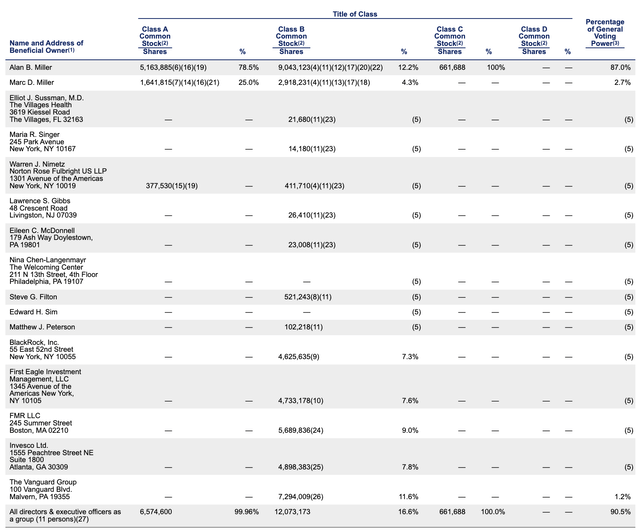This screenshot has width=640, height=530.
Task: Select the name Maria R. Singer
Action: [x=34, y=134]
